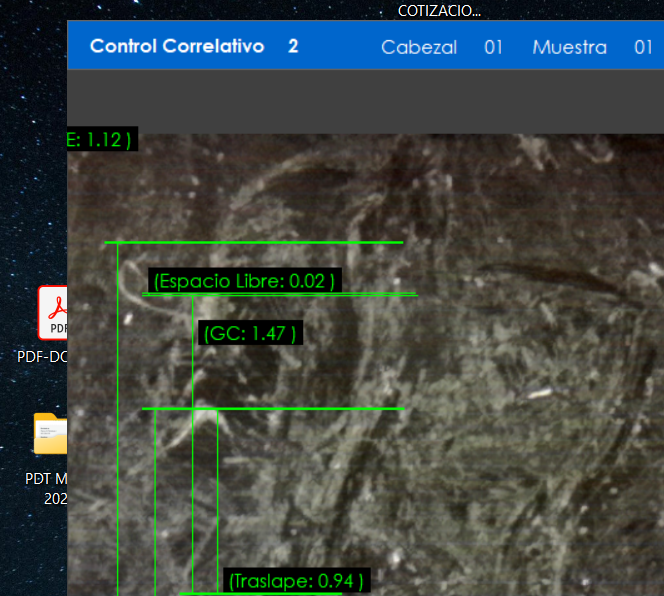Select the PDT M folder icon on desktop
Image resolution: width=664 pixels, height=596 pixels.
(x=50, y=435)
